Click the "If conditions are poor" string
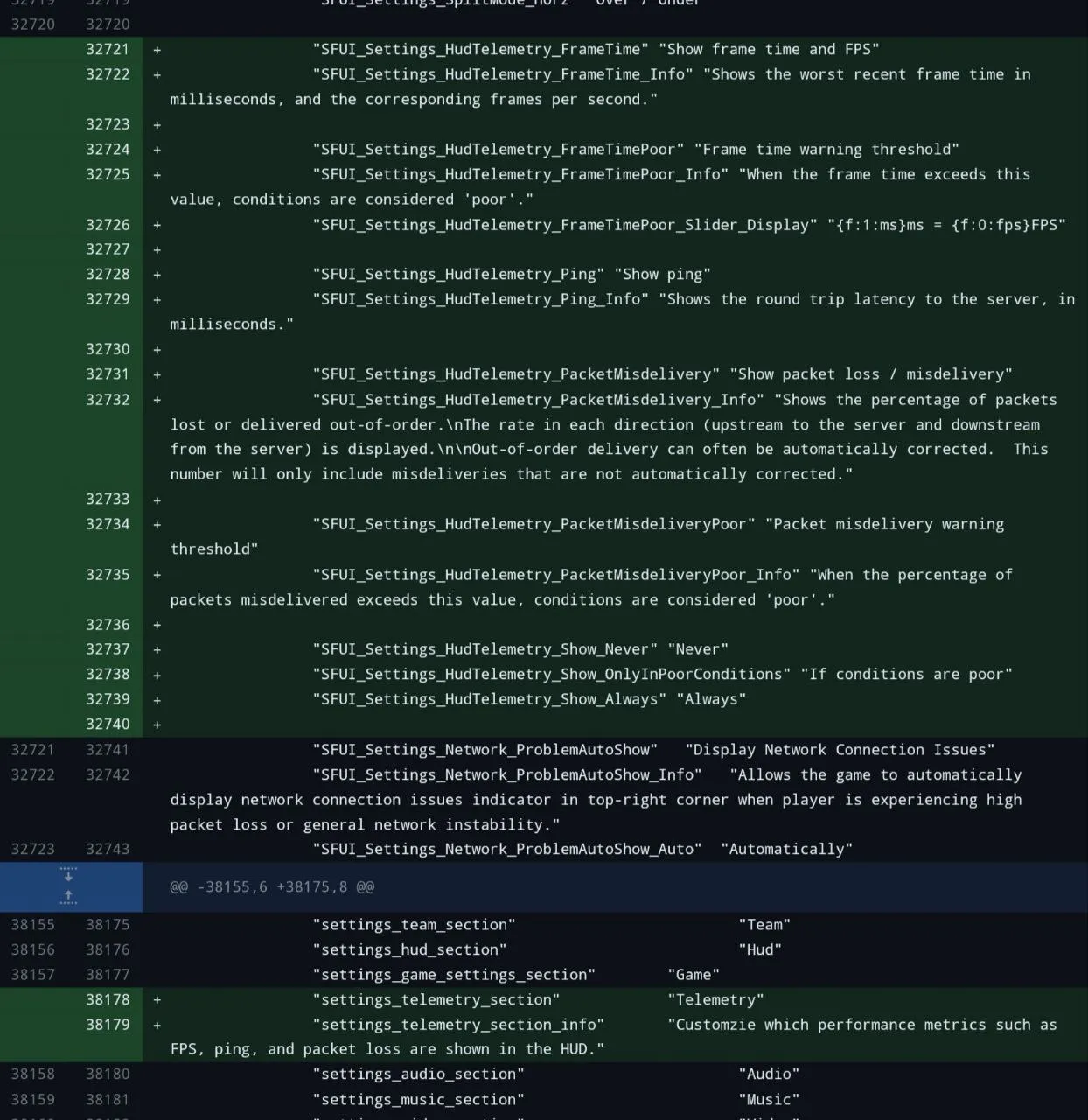The height and width of the screenshot is (1120, 1088). coord(907,675)
